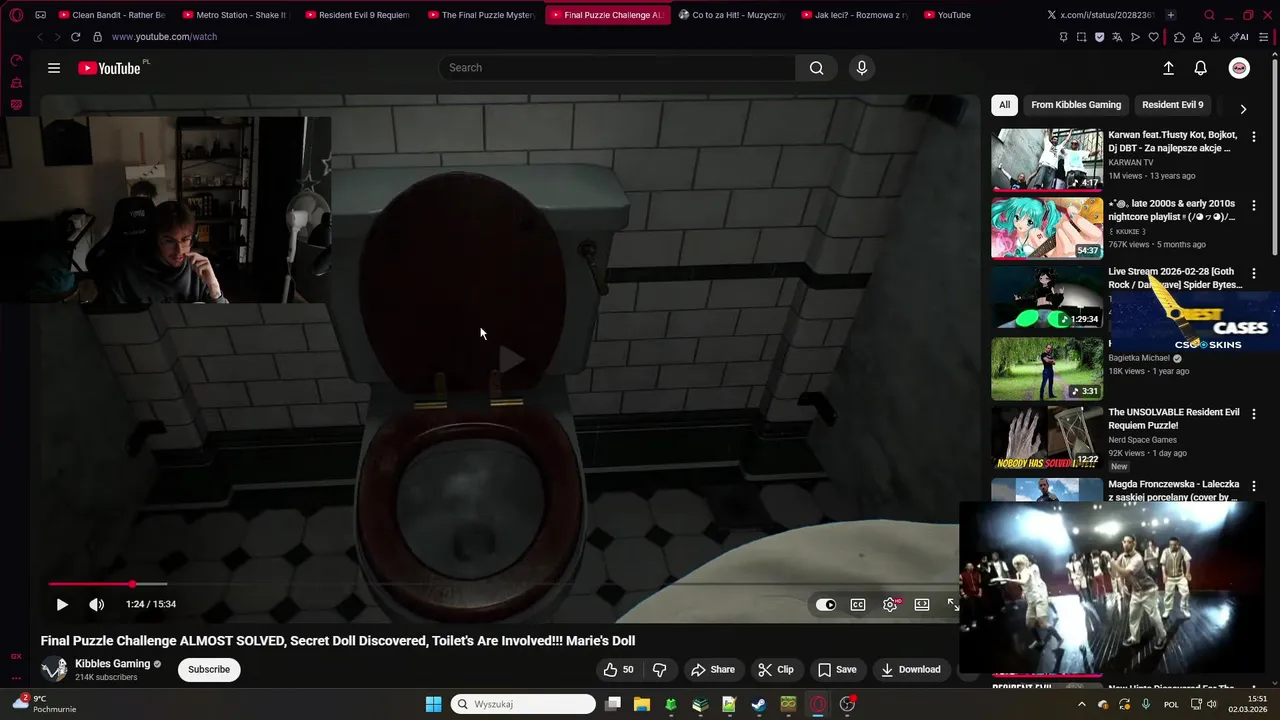Download the video

click(911, 669)
